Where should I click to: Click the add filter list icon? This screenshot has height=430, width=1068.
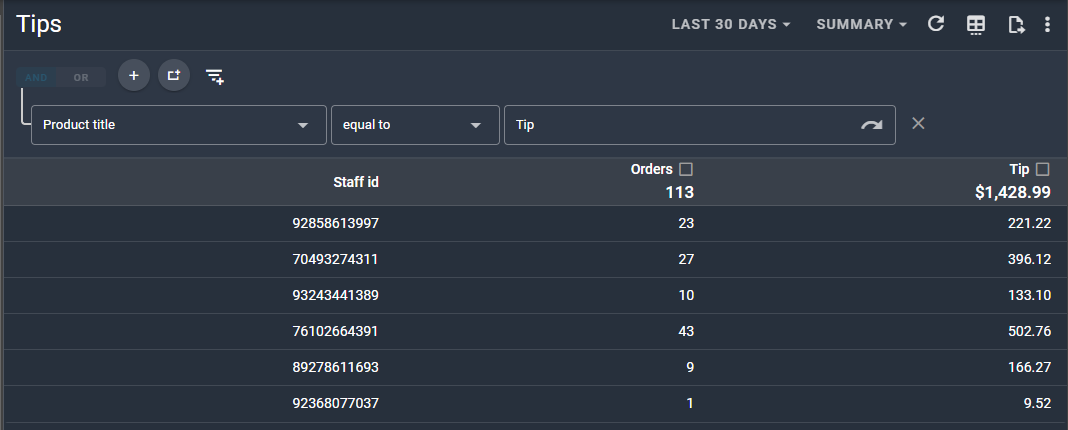point(215,76)
